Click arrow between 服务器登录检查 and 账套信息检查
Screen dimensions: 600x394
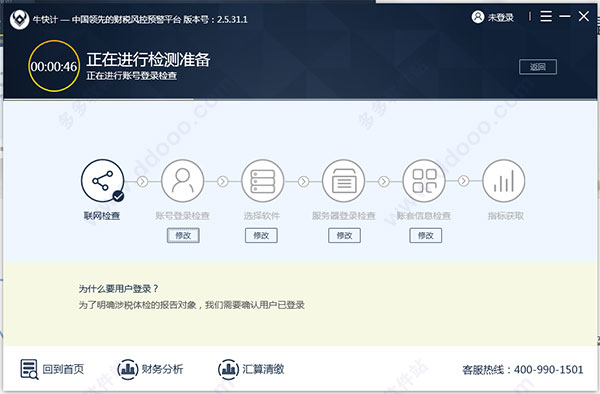tap(384, 181)
